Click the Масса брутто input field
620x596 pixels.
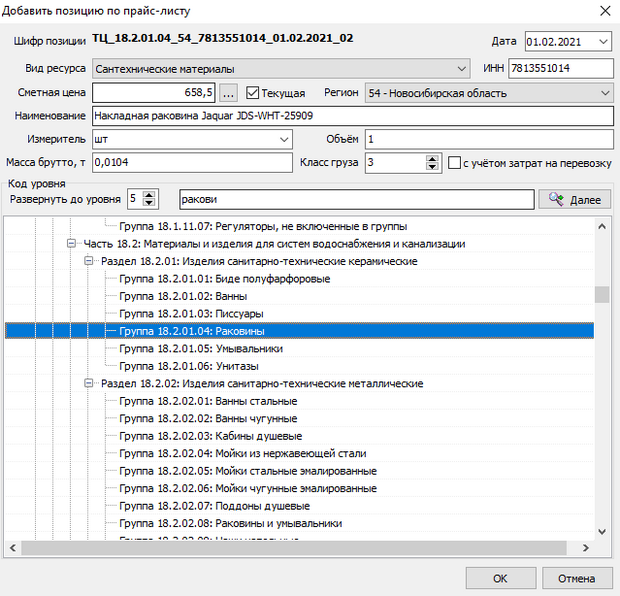pyautogui.click(x=192, y=163)
